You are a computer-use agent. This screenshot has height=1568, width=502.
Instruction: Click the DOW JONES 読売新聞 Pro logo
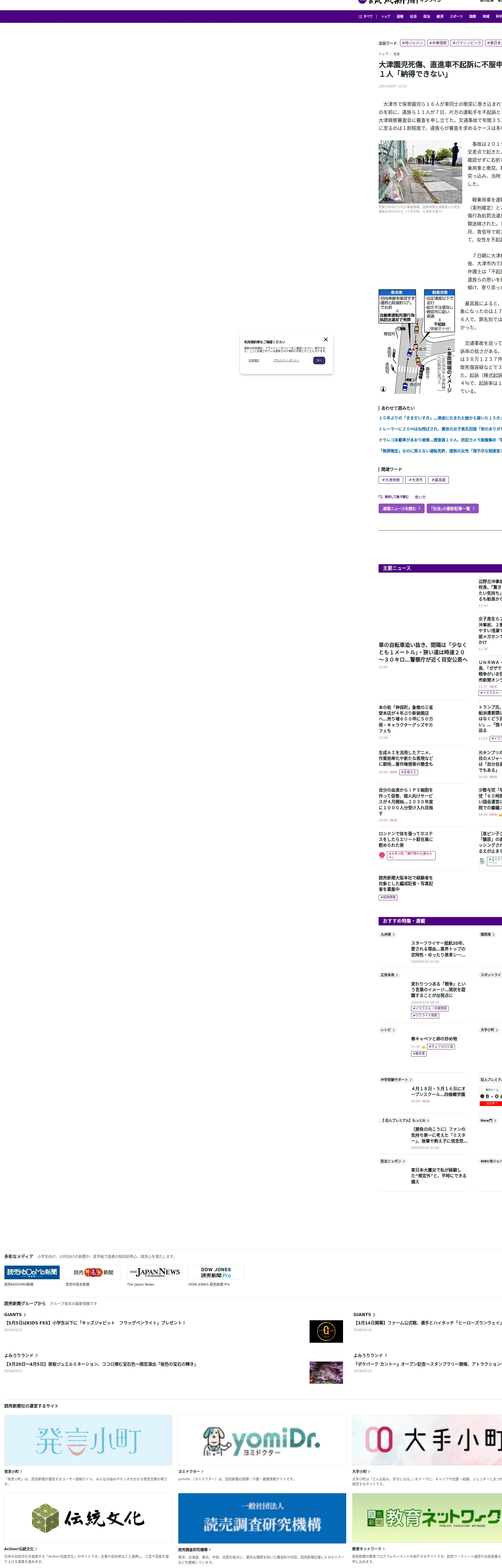coord(216,1272)
